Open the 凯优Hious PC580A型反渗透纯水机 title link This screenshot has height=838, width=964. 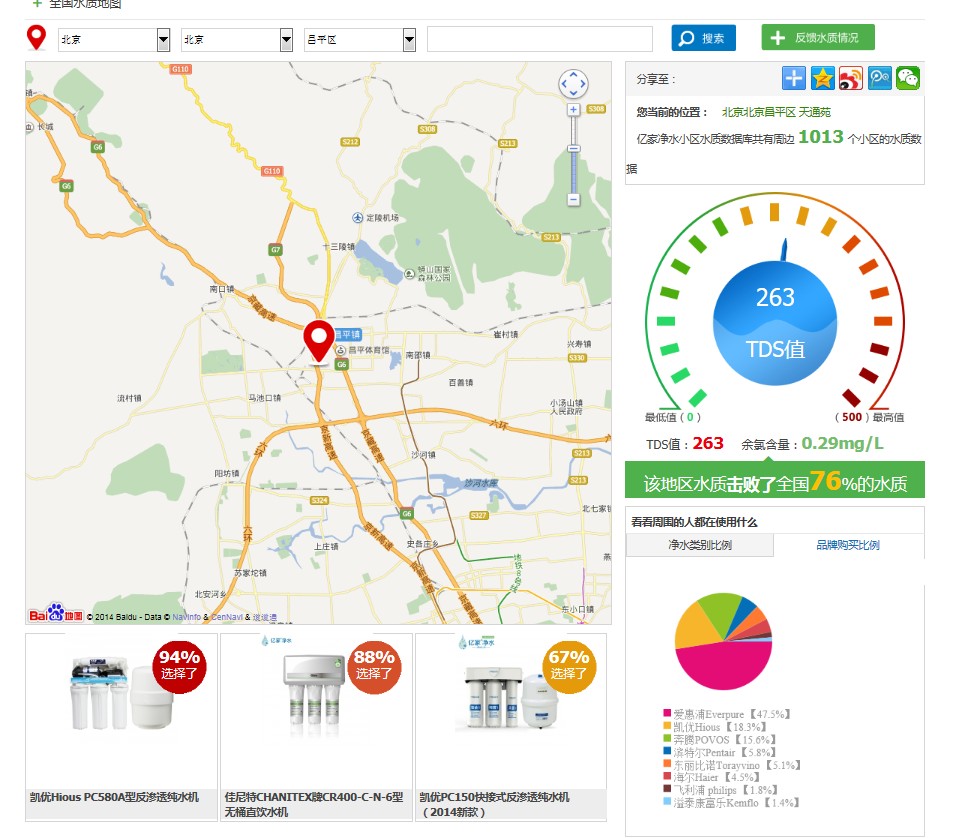pyautogui.click(x=114, y=797)
